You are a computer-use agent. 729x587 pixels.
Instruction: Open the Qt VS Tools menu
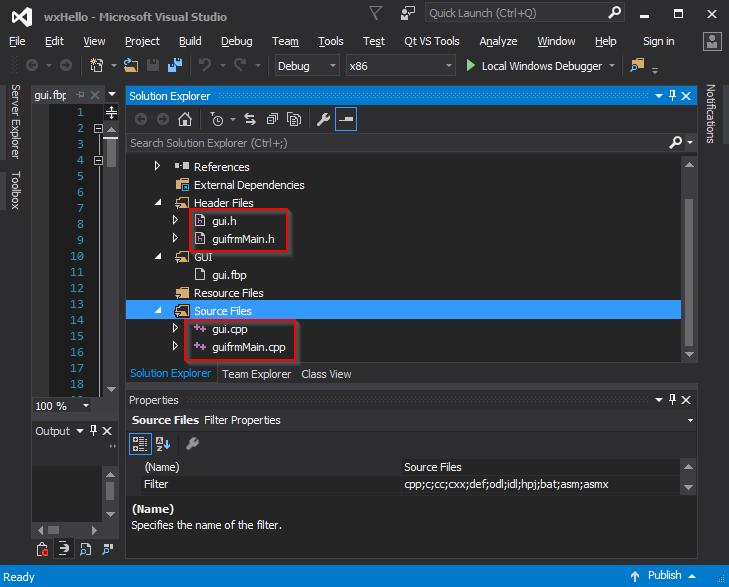pos(431,41)
